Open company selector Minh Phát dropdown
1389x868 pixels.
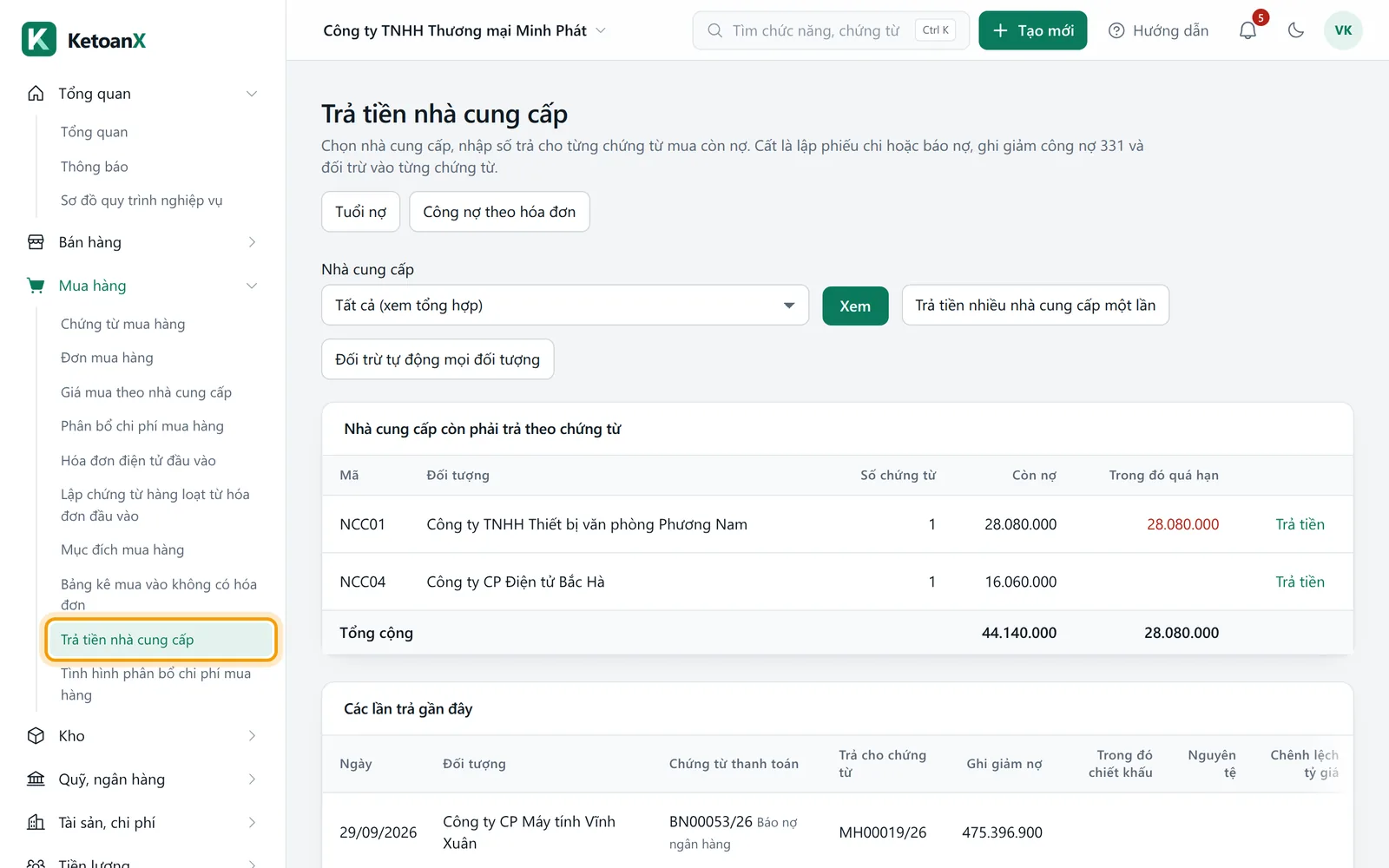pyautogui.click(x=464, y=30)
